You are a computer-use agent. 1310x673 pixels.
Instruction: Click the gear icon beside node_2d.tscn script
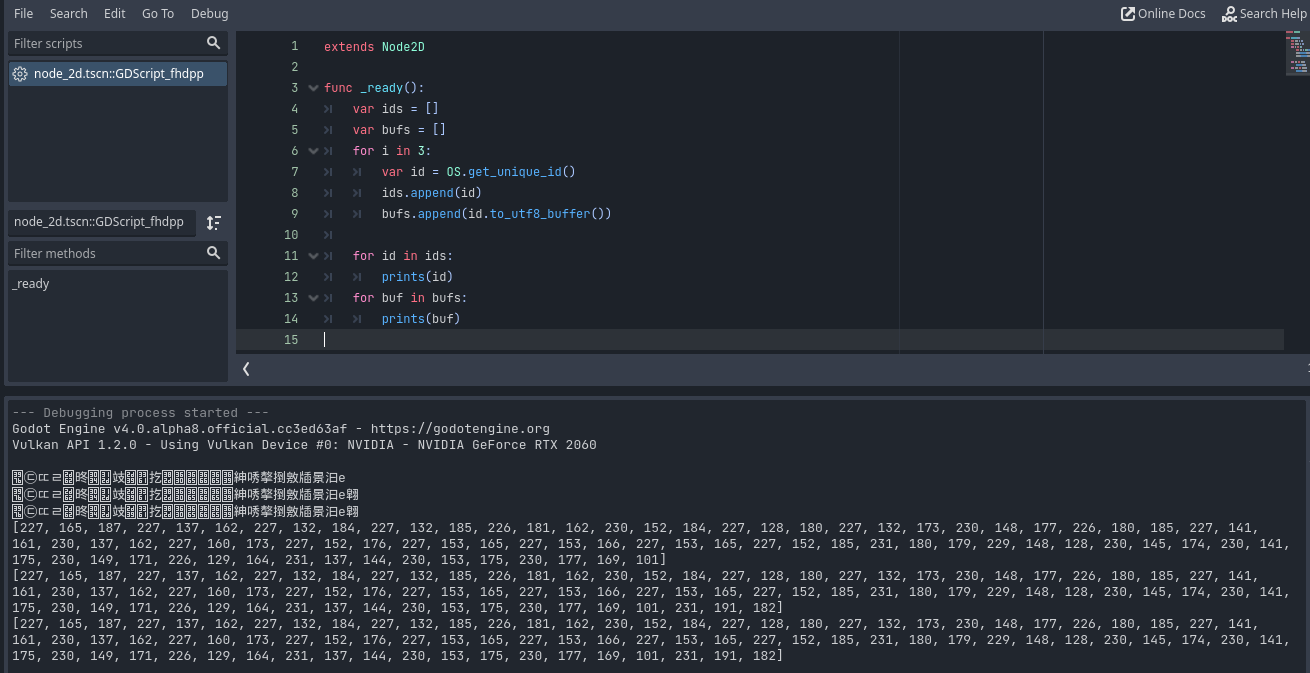click(x=19, y=73)
